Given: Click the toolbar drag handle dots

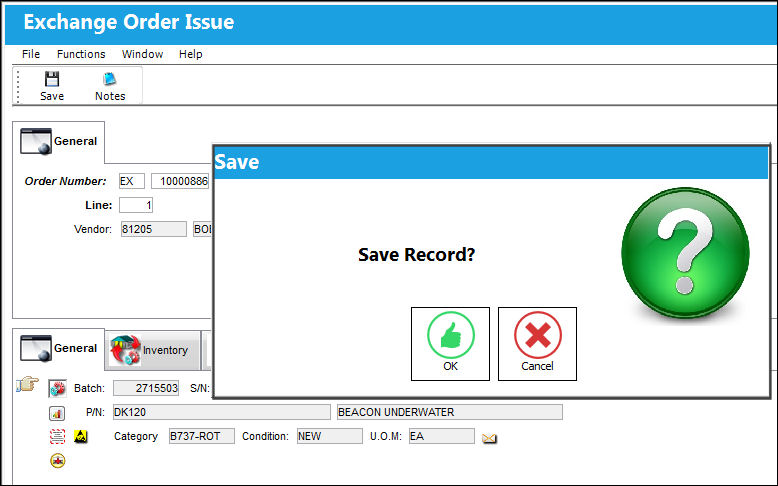Looking at the screenshot, I should pos(18,86).
